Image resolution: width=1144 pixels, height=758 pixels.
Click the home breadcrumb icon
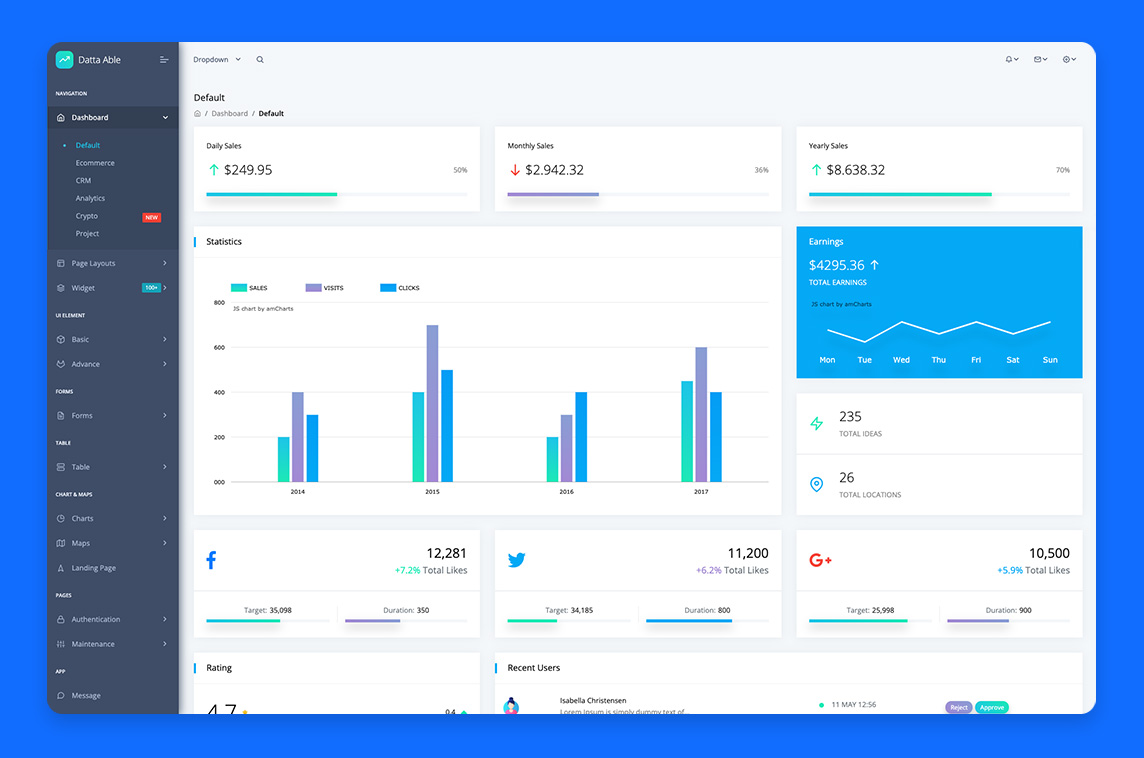point(197,114)
